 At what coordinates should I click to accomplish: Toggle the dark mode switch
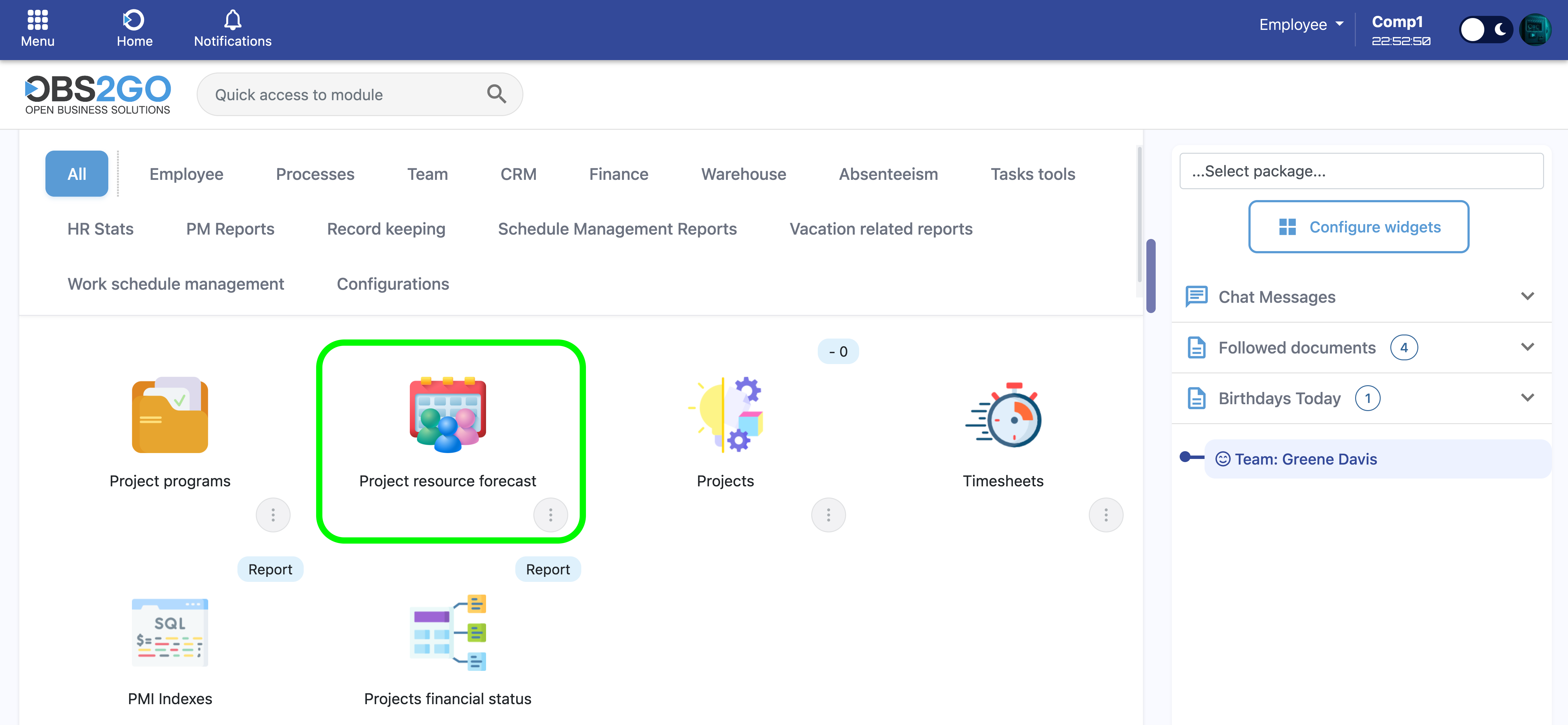(1485, 29)
